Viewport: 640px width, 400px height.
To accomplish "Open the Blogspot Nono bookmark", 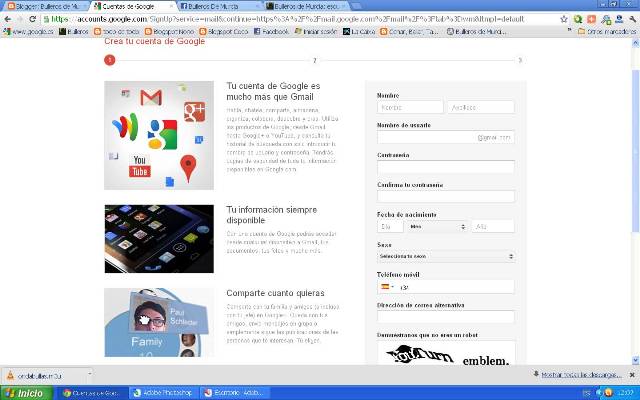I will tap(169, 31).
